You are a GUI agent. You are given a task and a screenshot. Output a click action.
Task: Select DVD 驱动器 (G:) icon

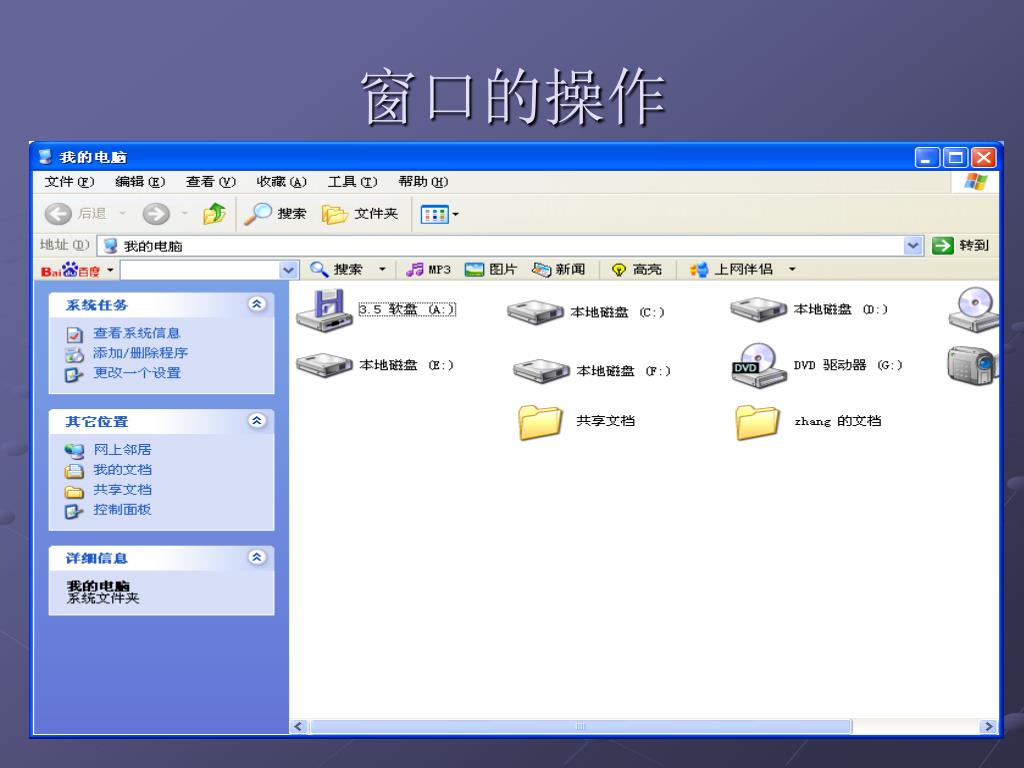pyautogui.click(x=759, y=365)
